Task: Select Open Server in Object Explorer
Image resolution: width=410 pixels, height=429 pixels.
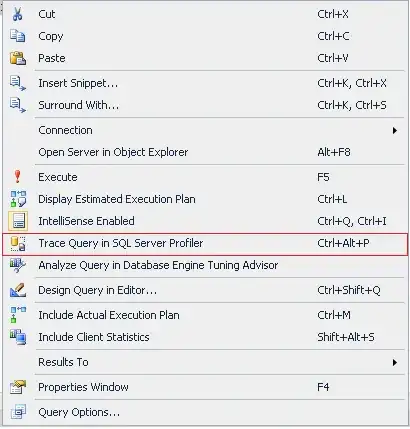Action: point(205,152)
